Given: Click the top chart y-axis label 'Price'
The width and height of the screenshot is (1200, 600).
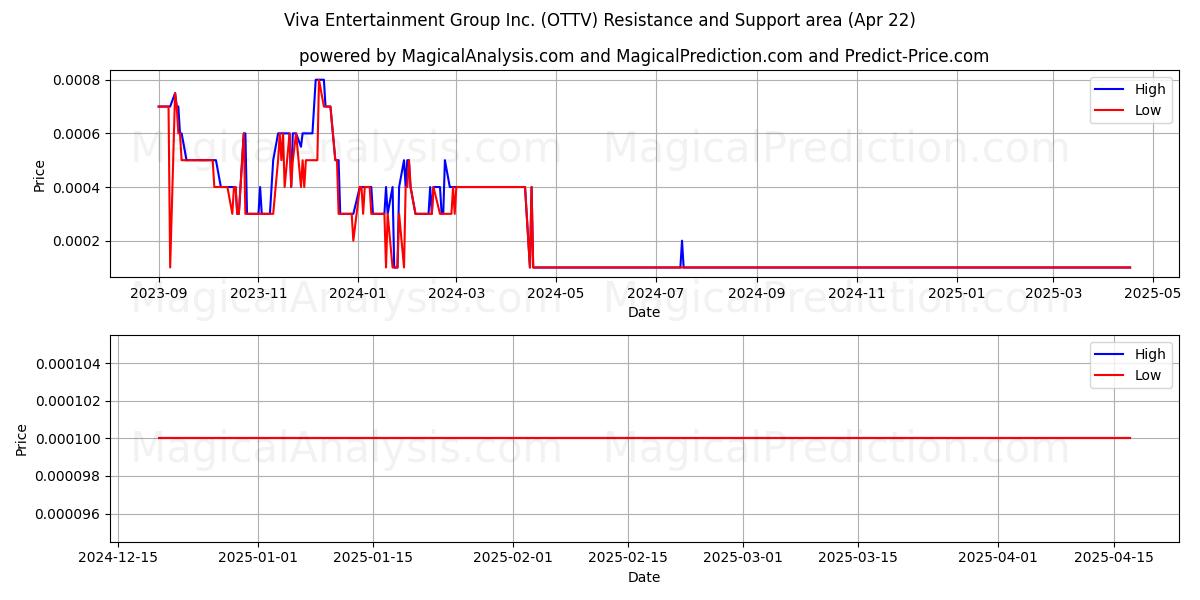Looking at the screenshot, I should [x=40, y=176].
